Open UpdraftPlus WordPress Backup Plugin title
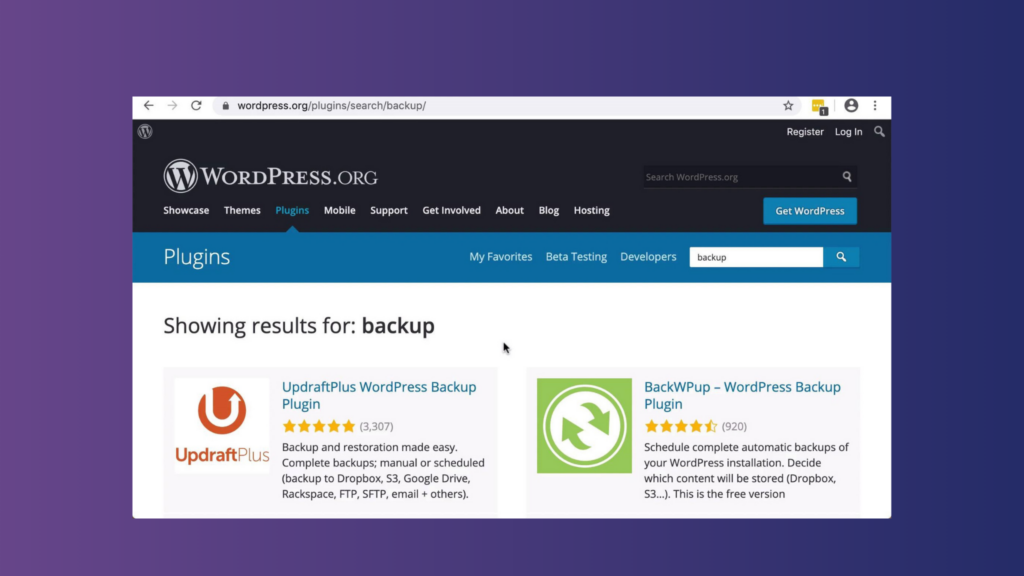1024x576 pixels. (x=379, y=395)
